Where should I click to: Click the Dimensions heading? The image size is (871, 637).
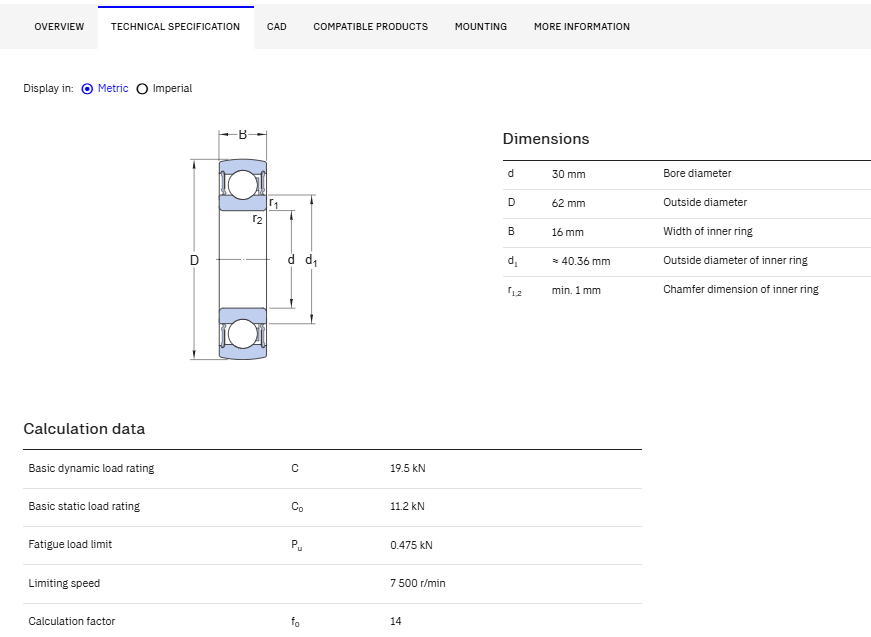click(546, 139)
